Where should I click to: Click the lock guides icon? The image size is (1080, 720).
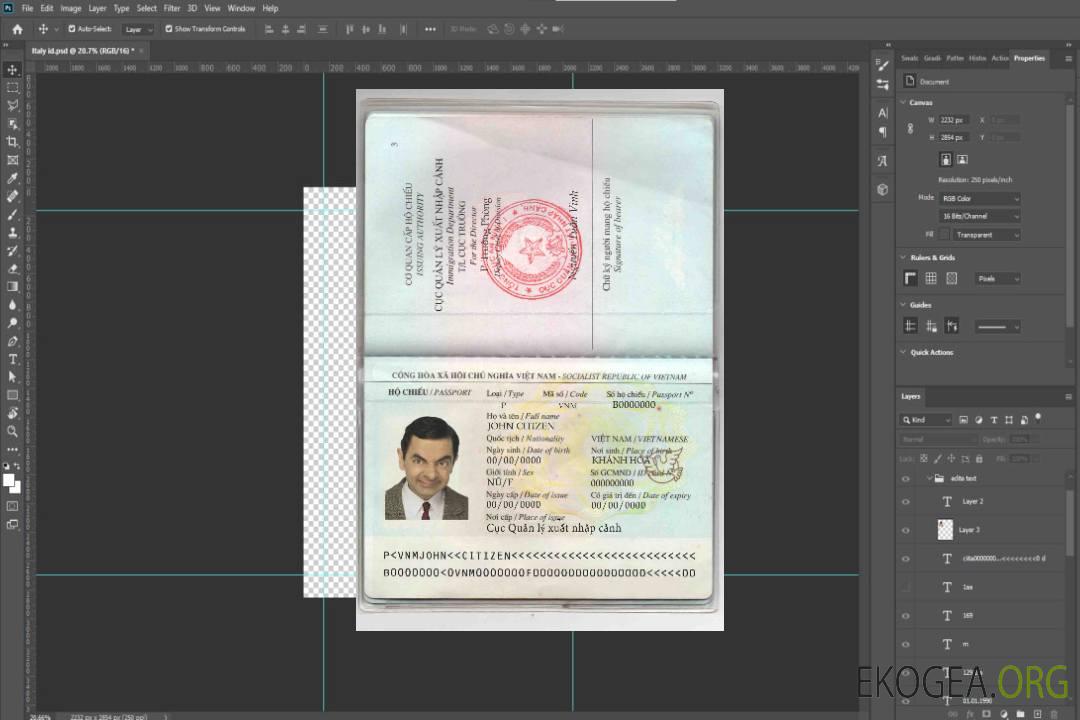(931, 327)
